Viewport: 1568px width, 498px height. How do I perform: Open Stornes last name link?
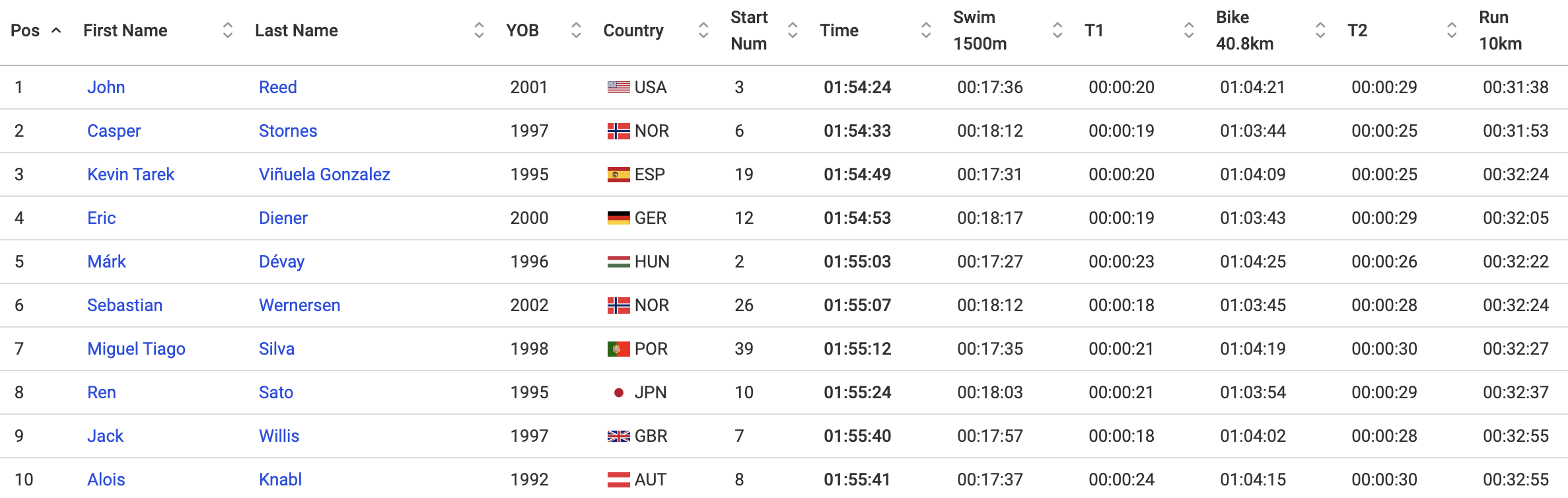[288, 131]
